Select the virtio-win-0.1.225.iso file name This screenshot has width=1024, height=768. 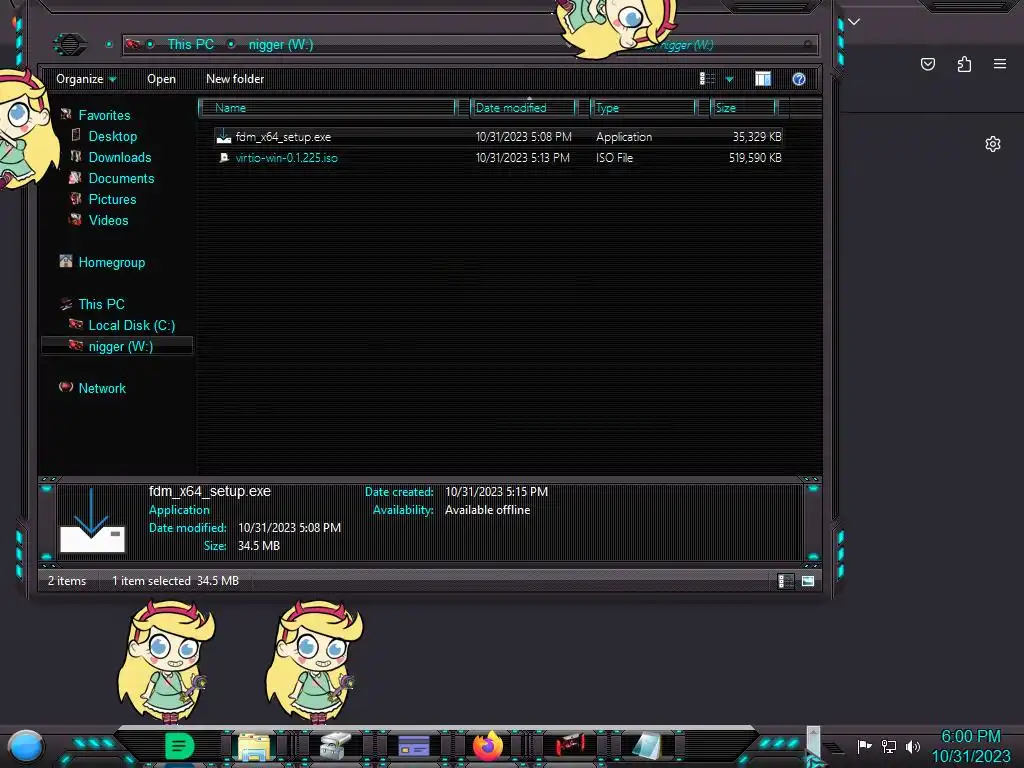tap(287, 157)
